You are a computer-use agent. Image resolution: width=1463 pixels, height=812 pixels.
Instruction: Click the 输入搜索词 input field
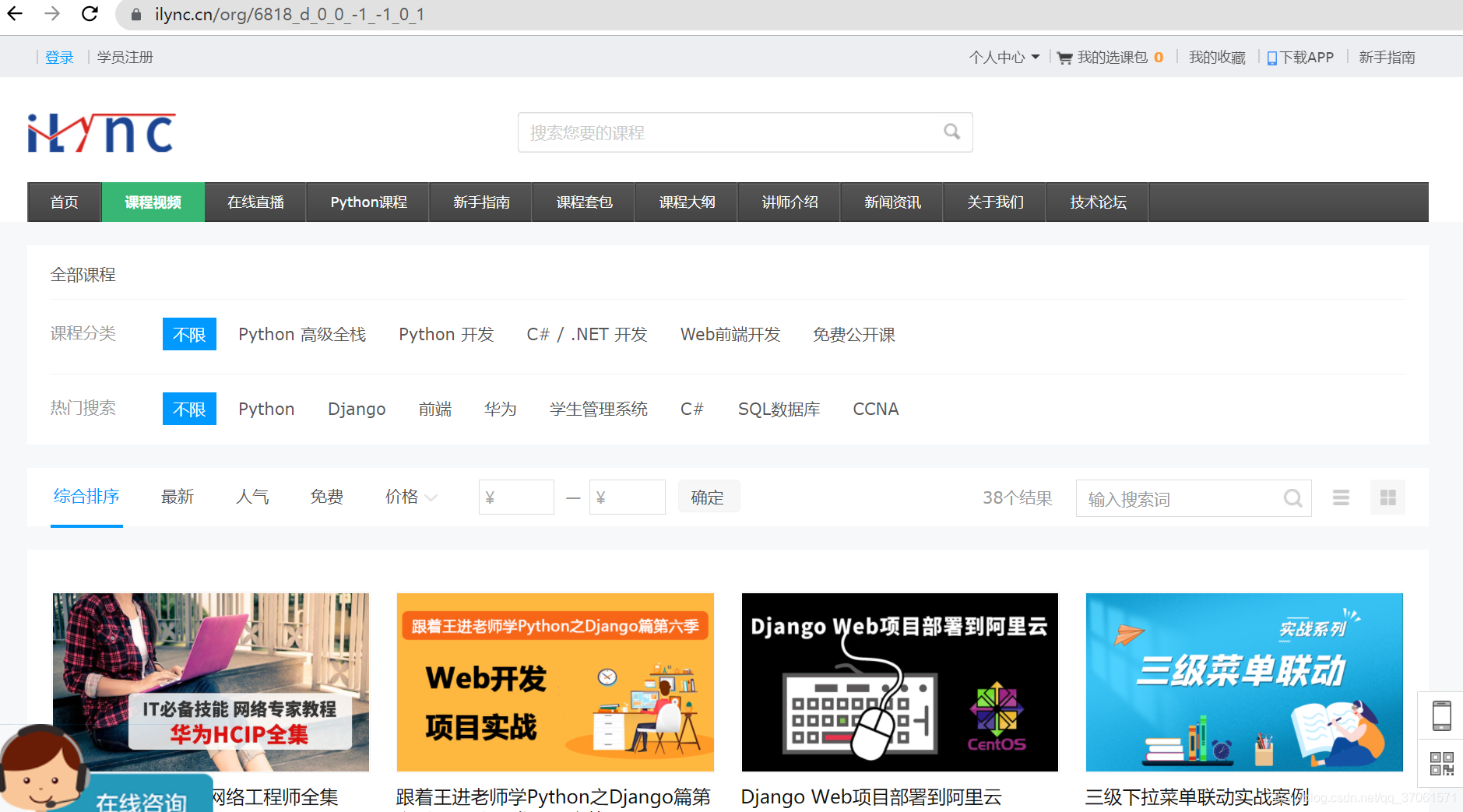(1194, 498)
